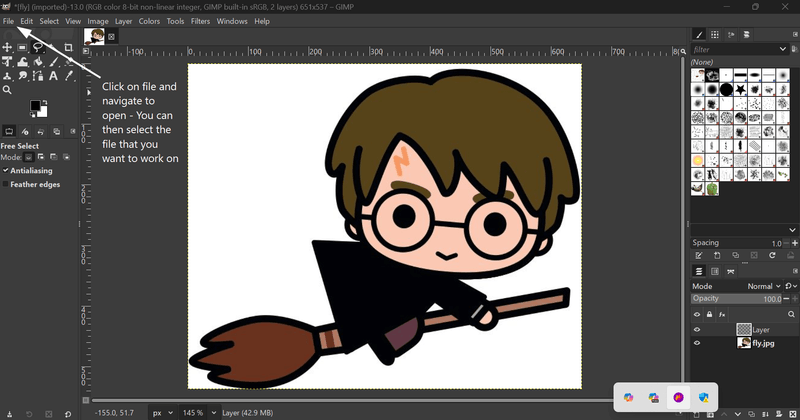Close the fly image tab
Viewport: 800px width, 420px height.
(112, 37)
